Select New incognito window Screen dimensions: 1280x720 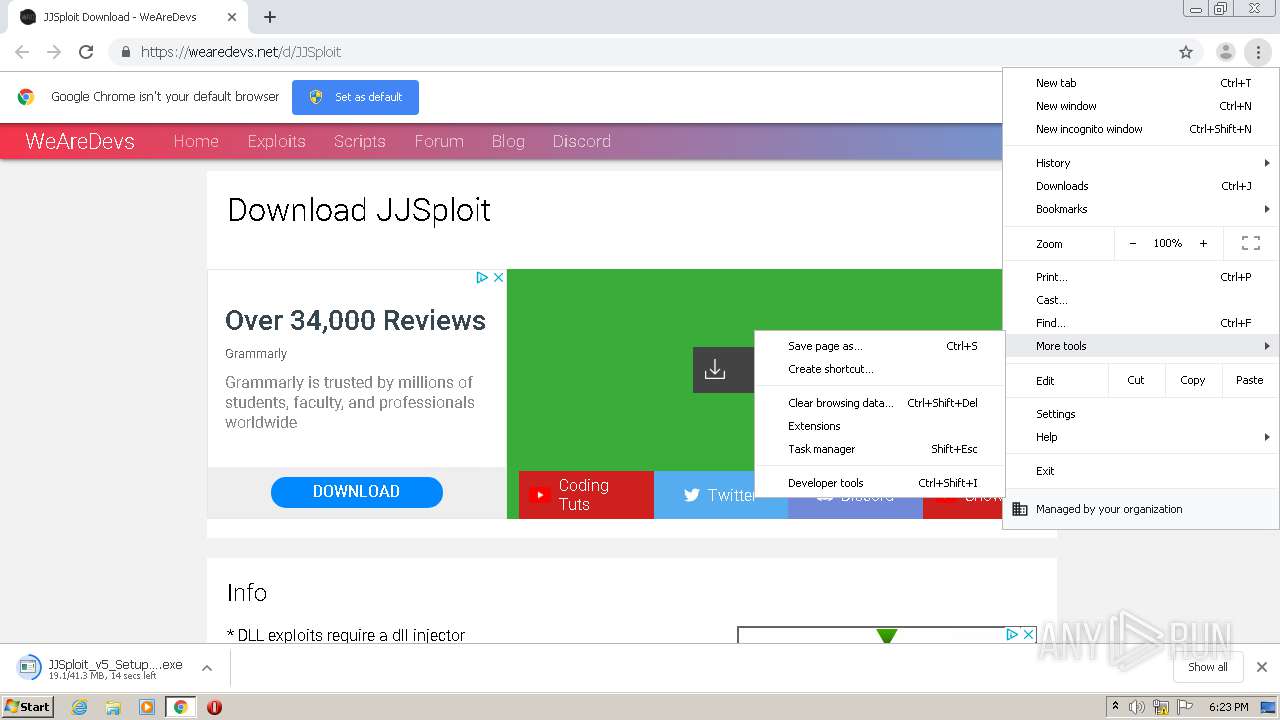pyautogui.click(x=1141, y=129)
